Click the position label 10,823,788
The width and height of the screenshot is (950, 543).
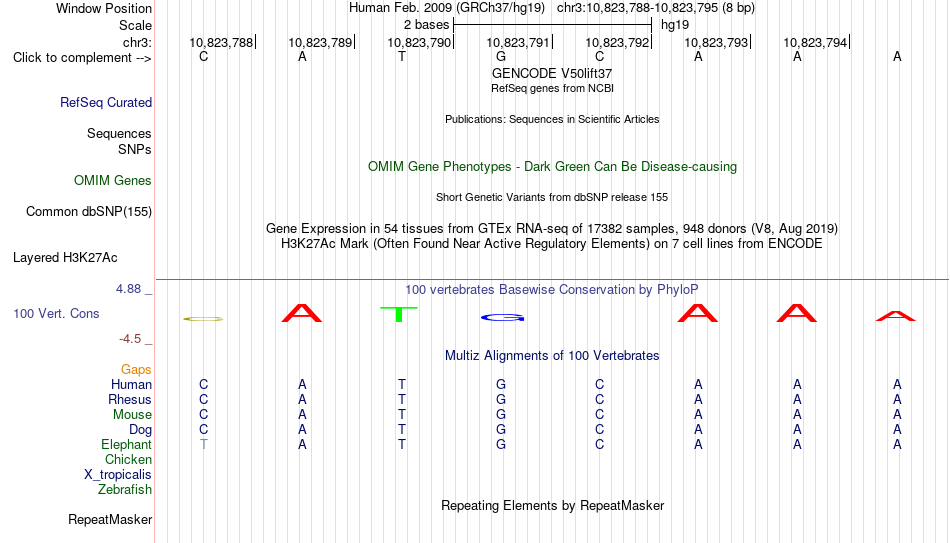pos(221,42)
